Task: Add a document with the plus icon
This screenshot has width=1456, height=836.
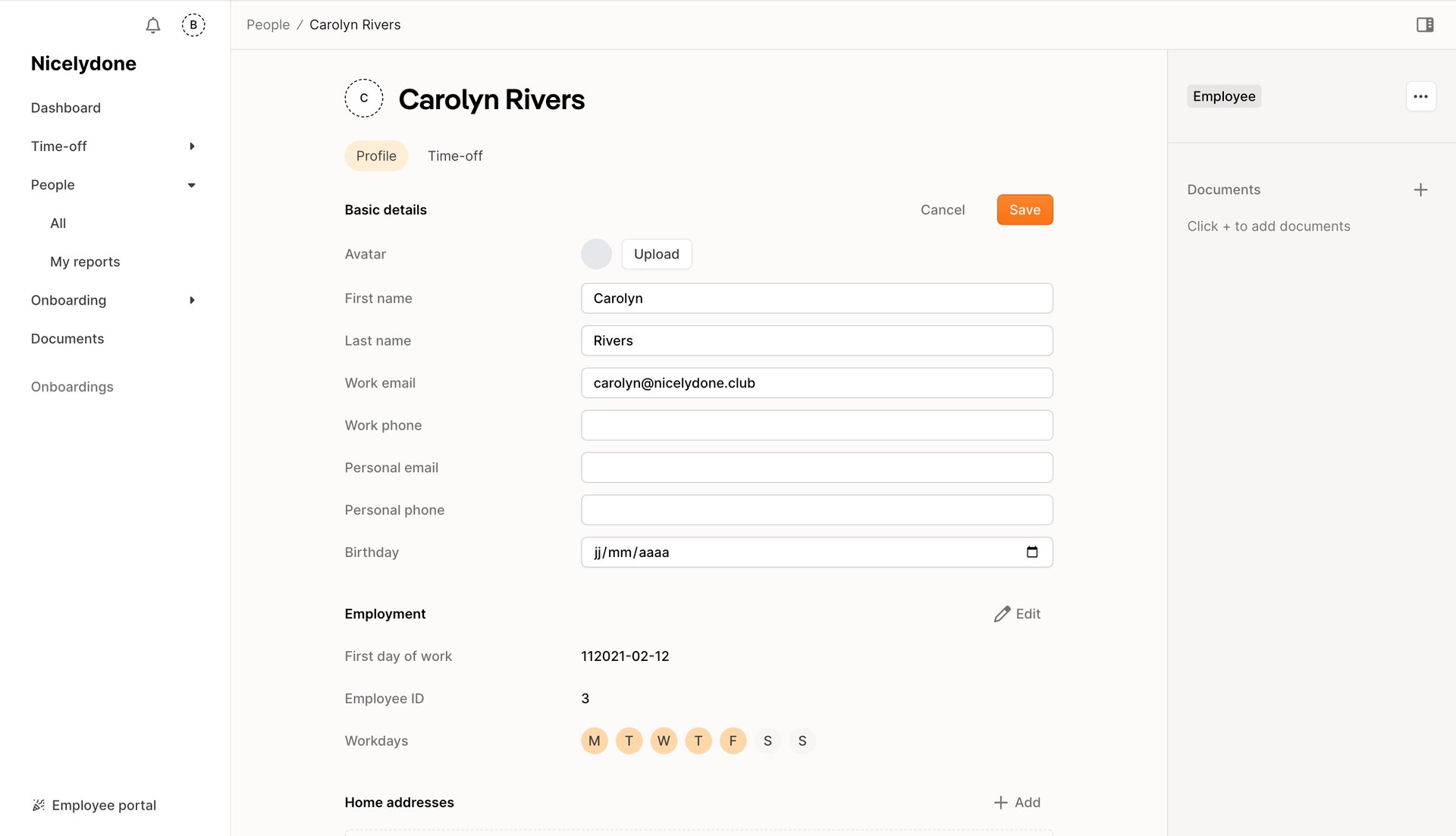Action: [1421, 189]
